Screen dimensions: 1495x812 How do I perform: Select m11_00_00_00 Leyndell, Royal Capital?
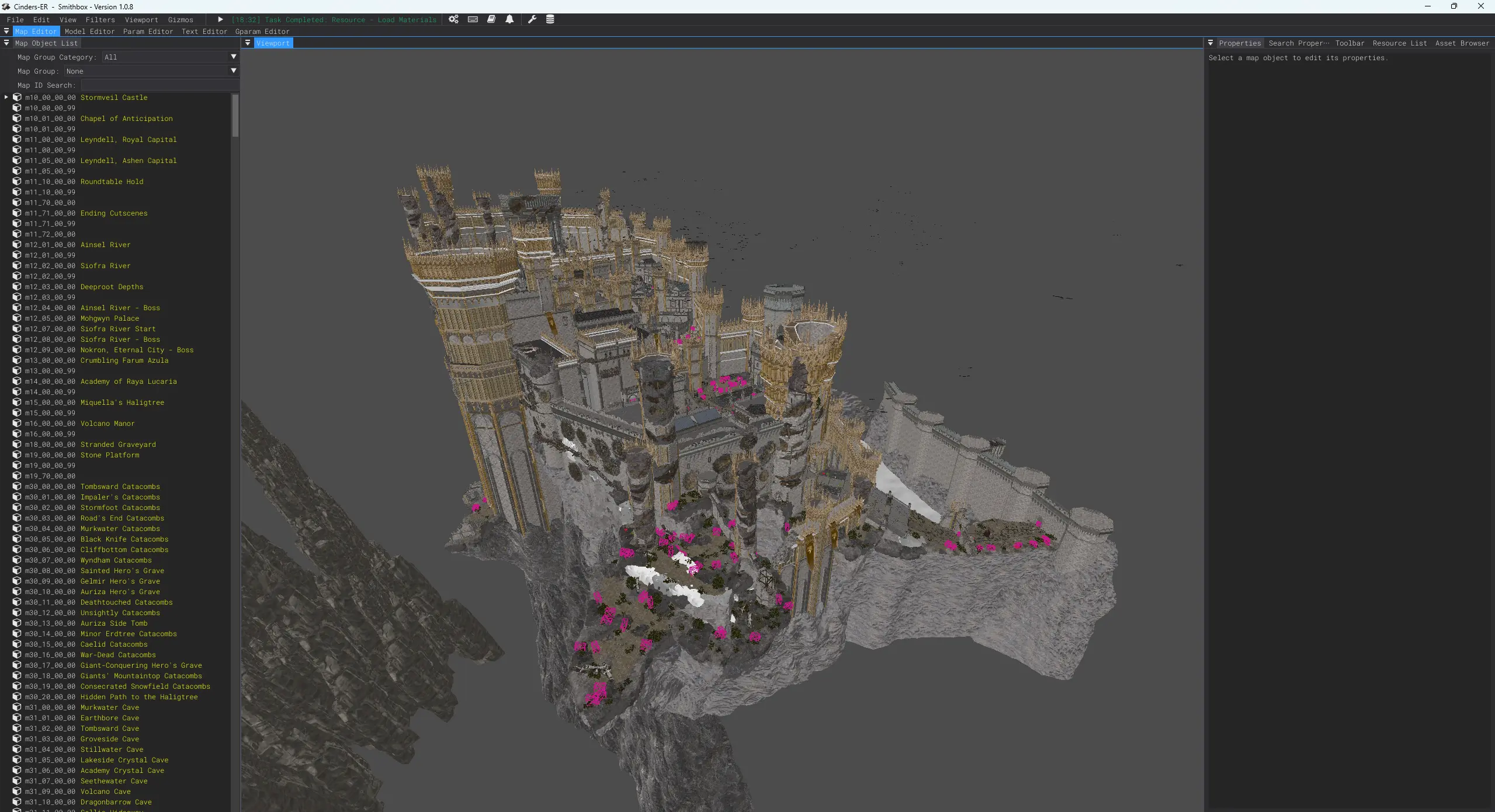pos(100,140)
